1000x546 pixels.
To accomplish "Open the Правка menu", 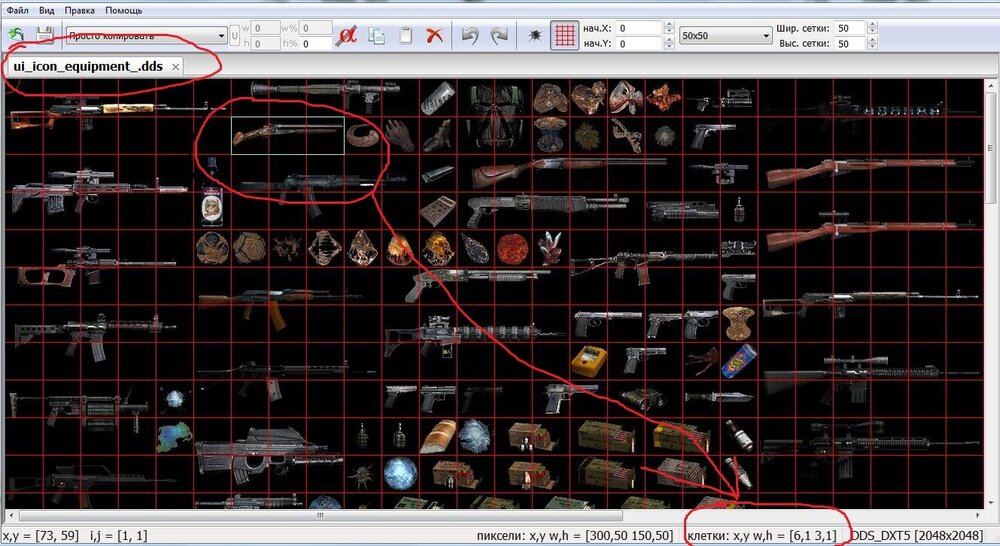I will coord(80,10).
